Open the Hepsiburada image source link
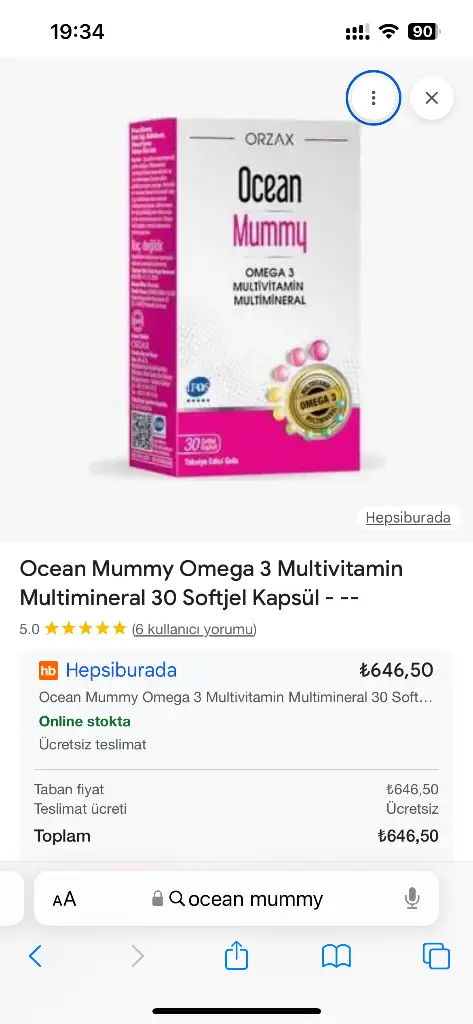This screenshot has height=1024, width=473. pyautogui.click(x=408, y=518)
